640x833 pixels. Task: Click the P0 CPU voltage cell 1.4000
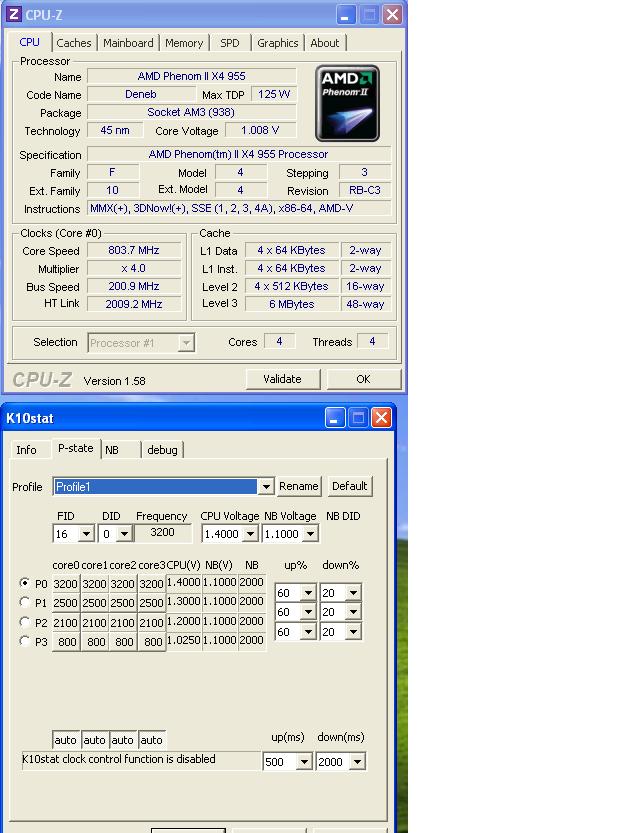(184, 582)
